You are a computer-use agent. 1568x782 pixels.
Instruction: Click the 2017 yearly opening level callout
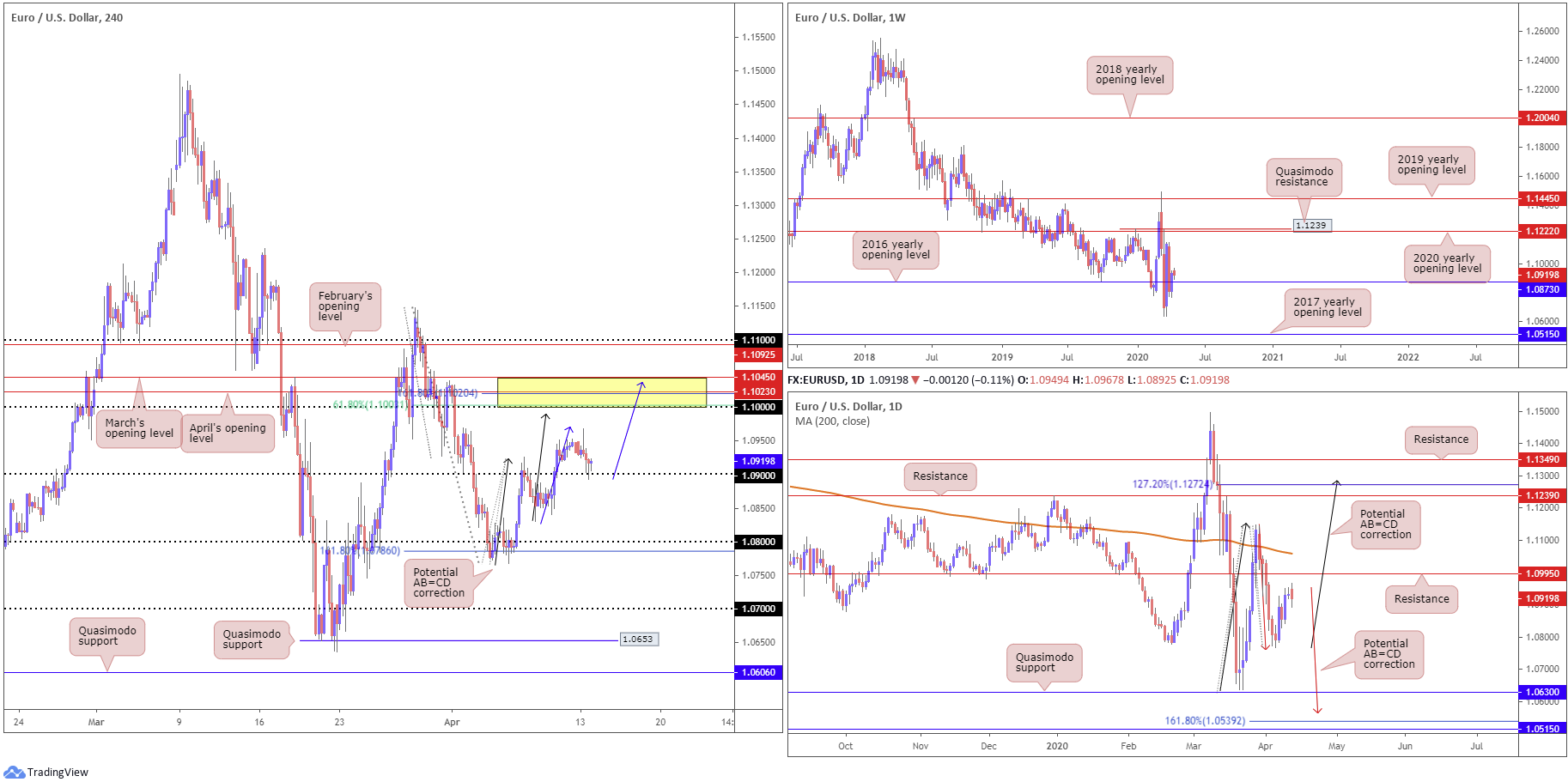point(1328,307)
